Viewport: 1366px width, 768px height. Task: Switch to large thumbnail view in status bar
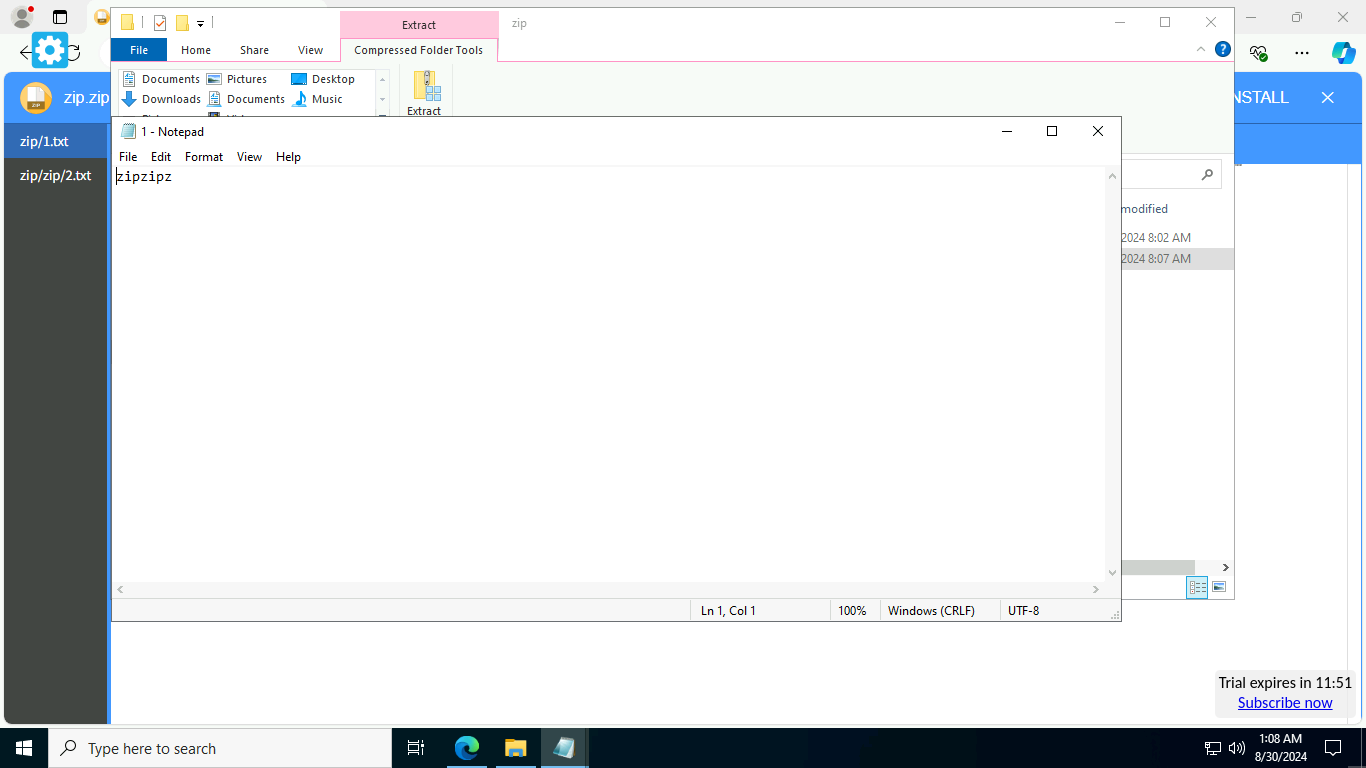pos(1219,587)
